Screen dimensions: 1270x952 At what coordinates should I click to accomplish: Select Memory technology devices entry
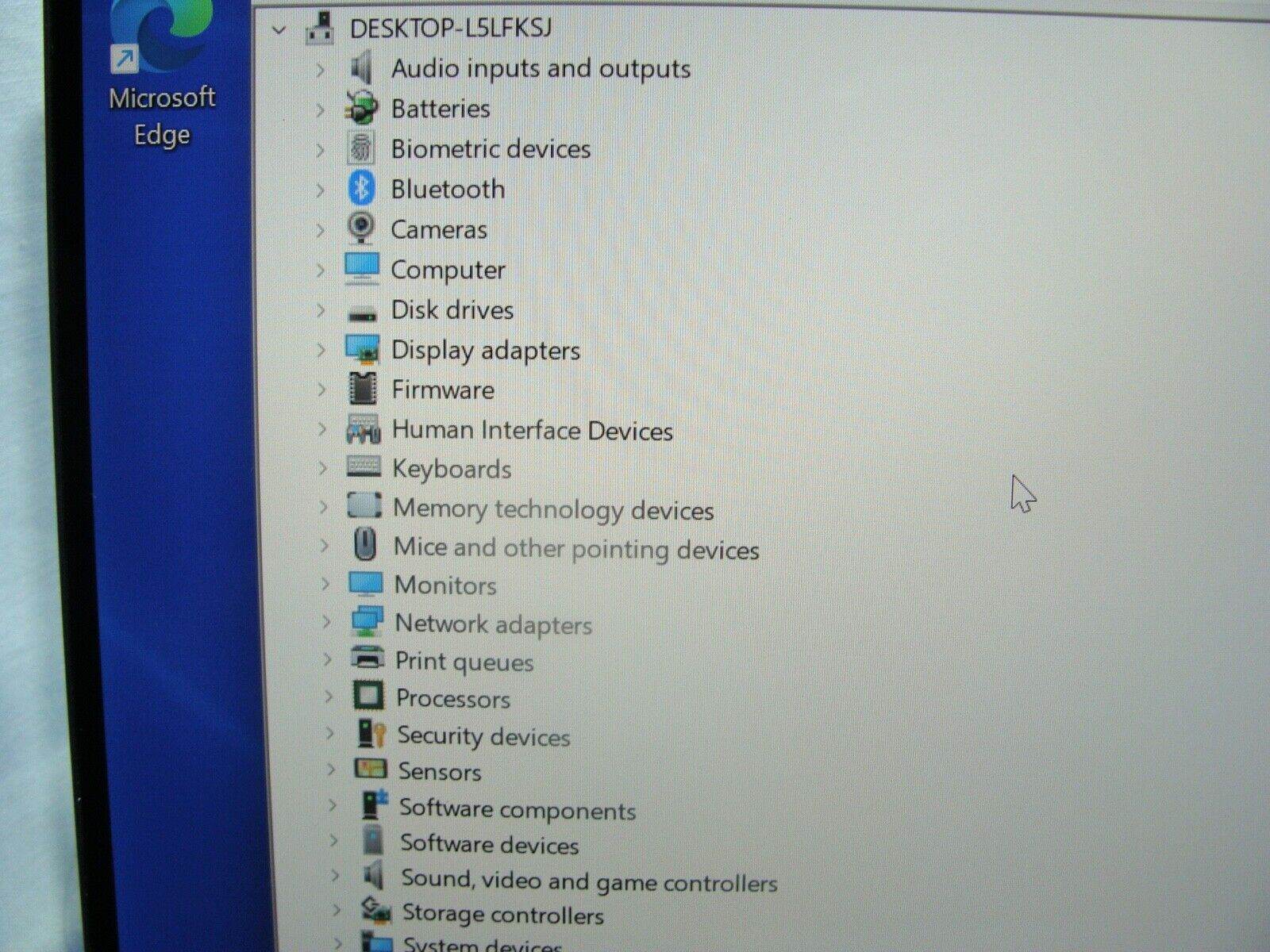click(x=553, y=510)
